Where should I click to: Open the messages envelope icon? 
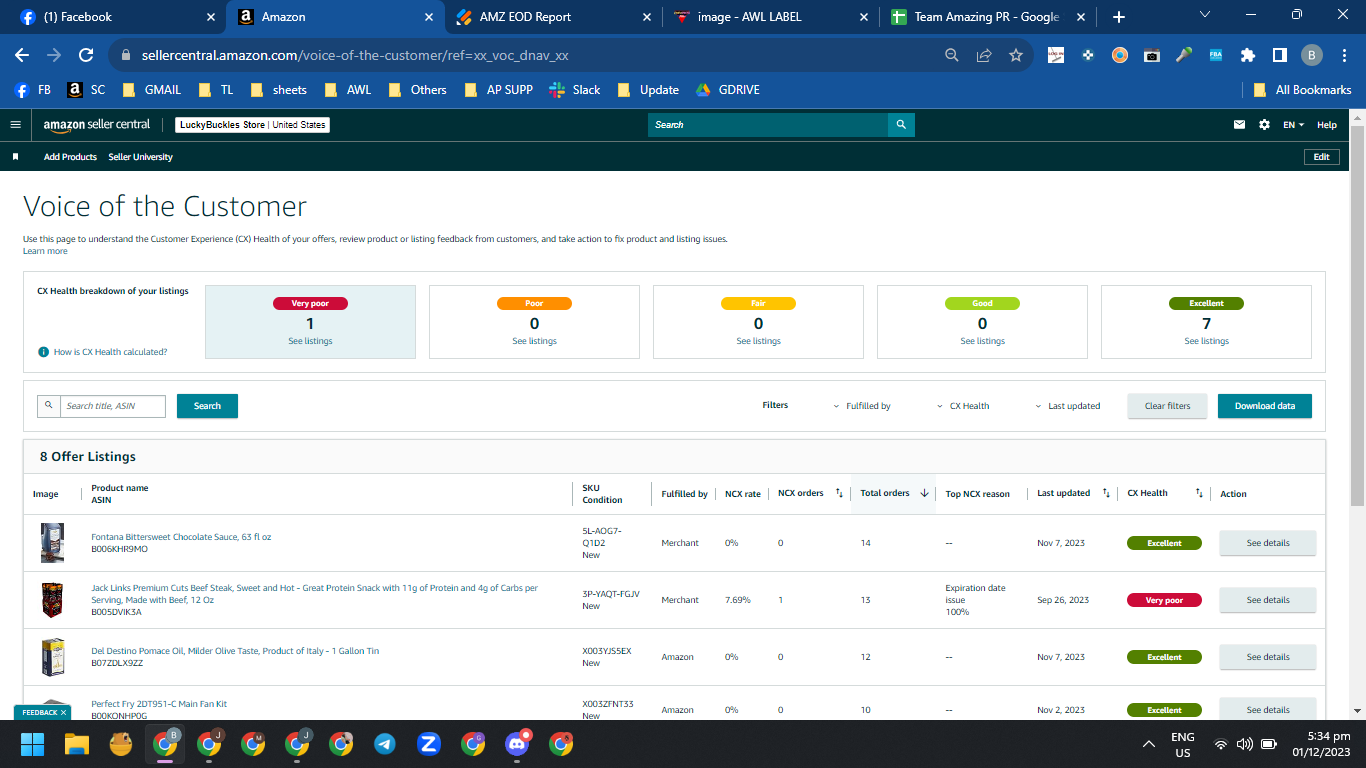tap(1240, 125)
